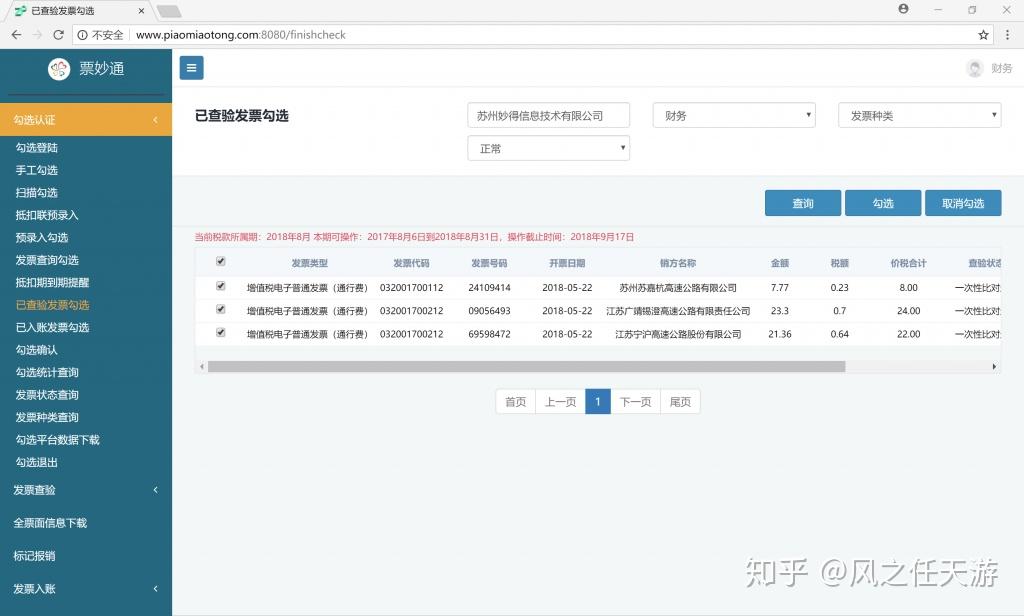The height and width of the screenshot is (616, 1024).
Task: Open 抵扣期到期提醒 in the sidebar
Action: 52,282
